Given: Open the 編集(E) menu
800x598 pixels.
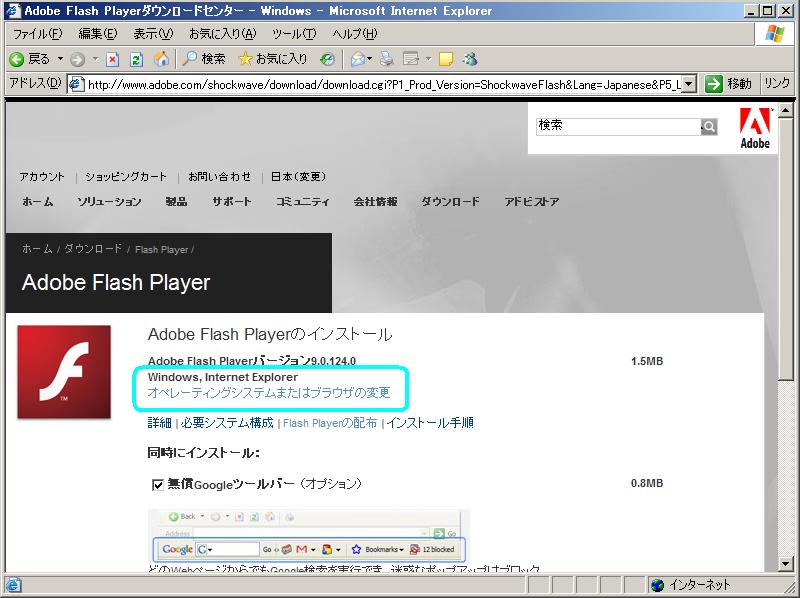Looking at the screenshot, I should (97, 34).
